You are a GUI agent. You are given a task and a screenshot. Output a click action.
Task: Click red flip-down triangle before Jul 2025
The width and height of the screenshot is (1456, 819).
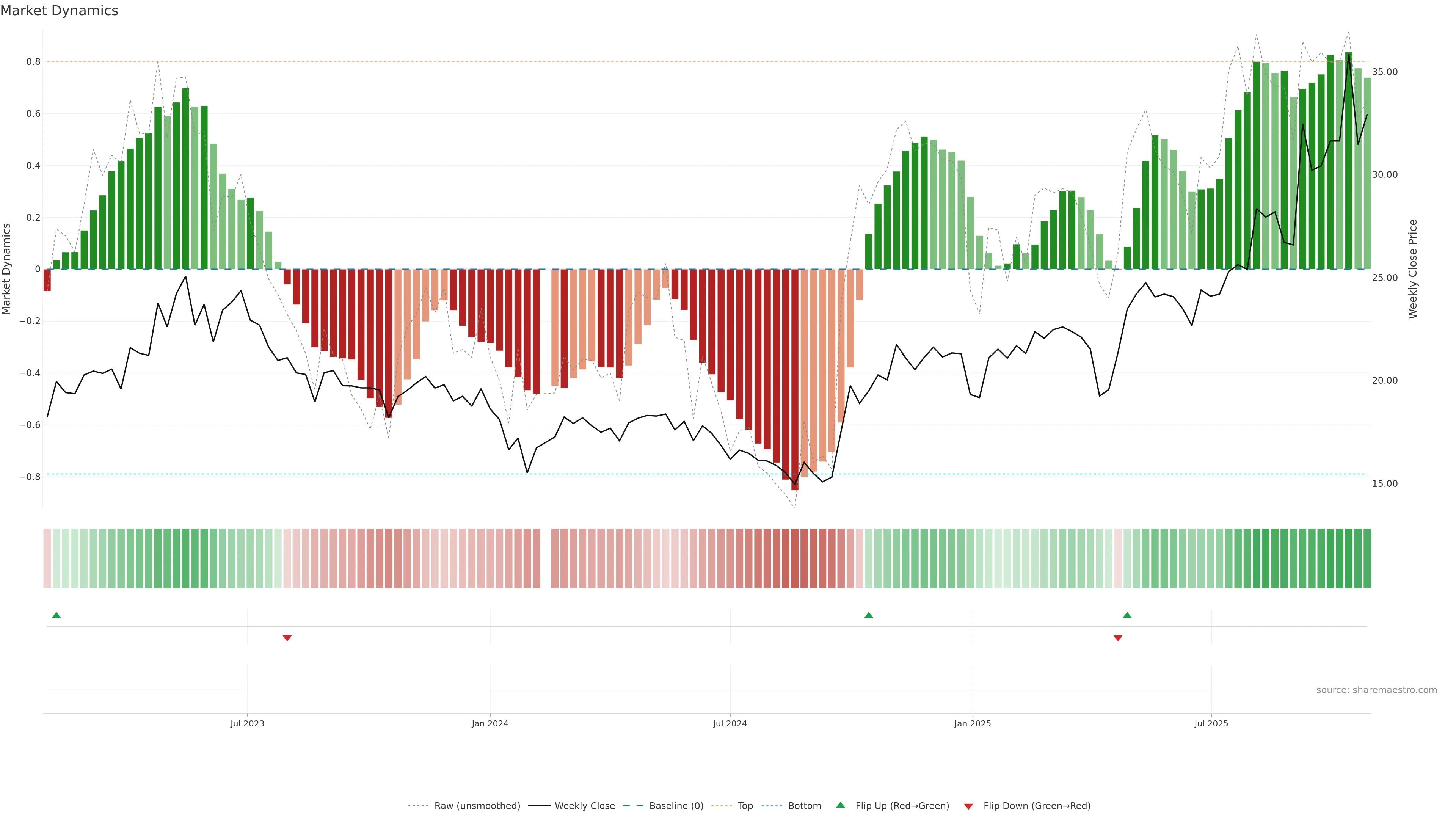(1117, 638)
